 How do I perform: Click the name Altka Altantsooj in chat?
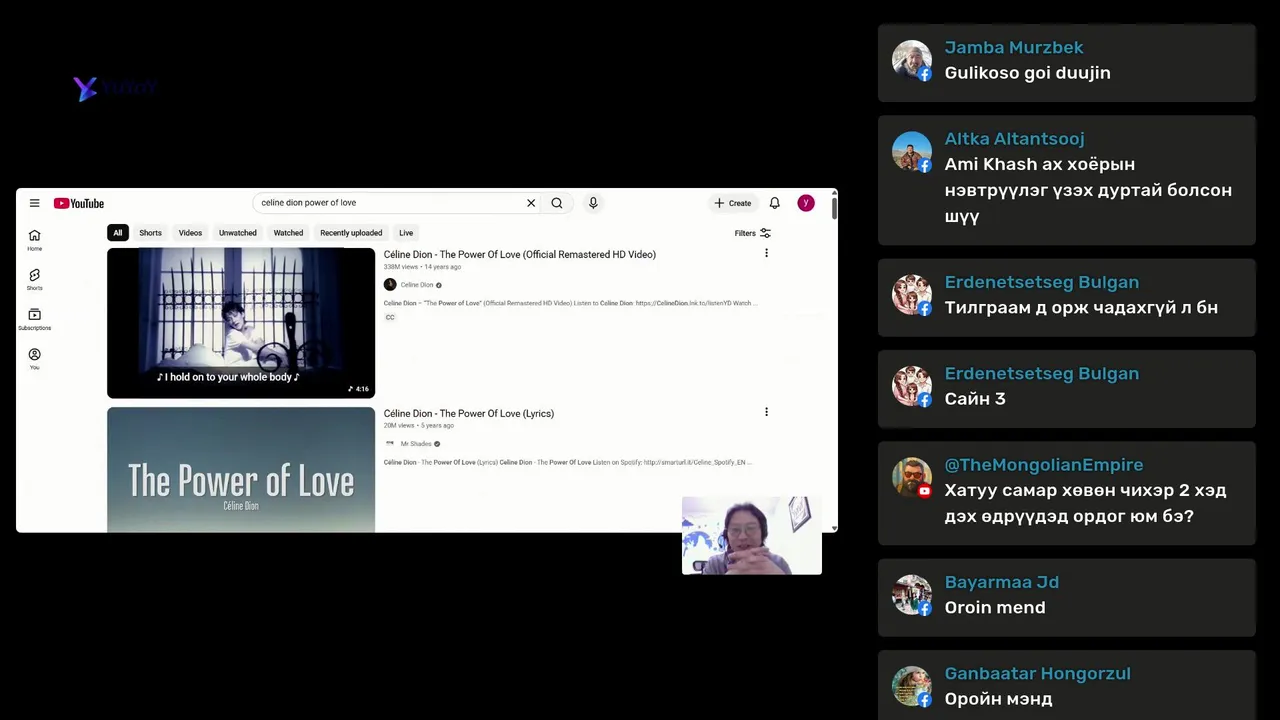1015,139
